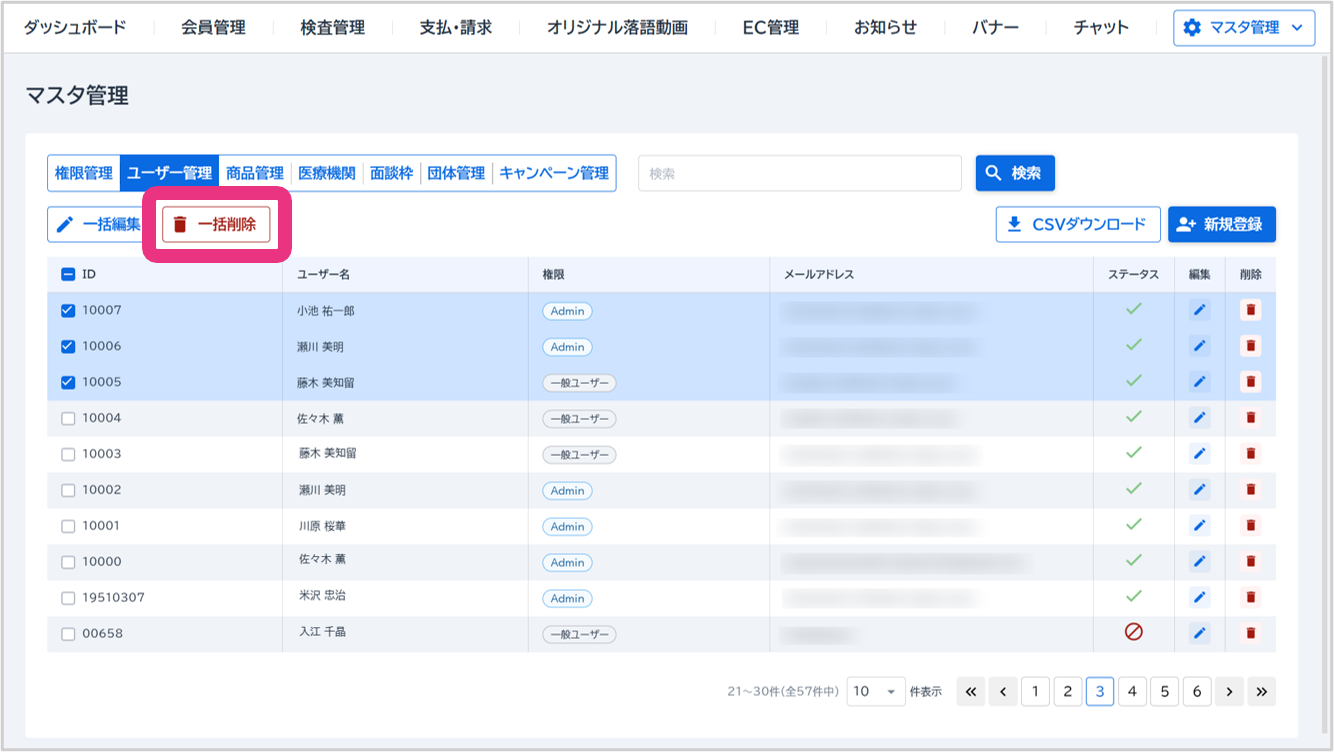The image size is (1334, 752).
Task: Switch to the 商品管理 tab
Action: pos(254,173)
